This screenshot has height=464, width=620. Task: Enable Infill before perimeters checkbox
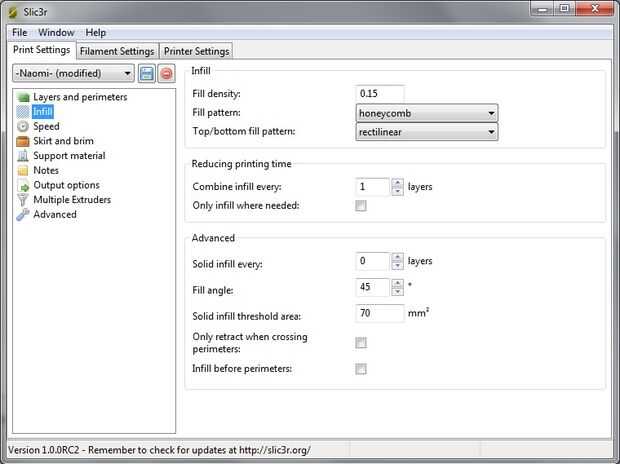coord(361,369)
